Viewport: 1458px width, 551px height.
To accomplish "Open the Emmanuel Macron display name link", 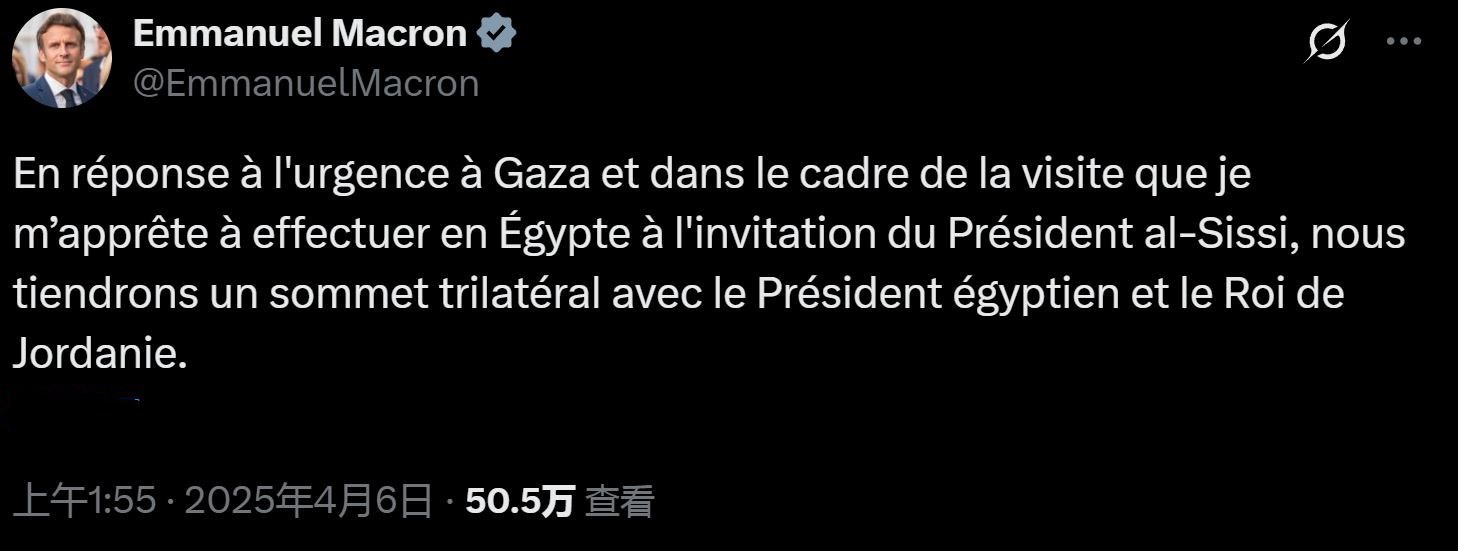I will (x=299, y=34).
